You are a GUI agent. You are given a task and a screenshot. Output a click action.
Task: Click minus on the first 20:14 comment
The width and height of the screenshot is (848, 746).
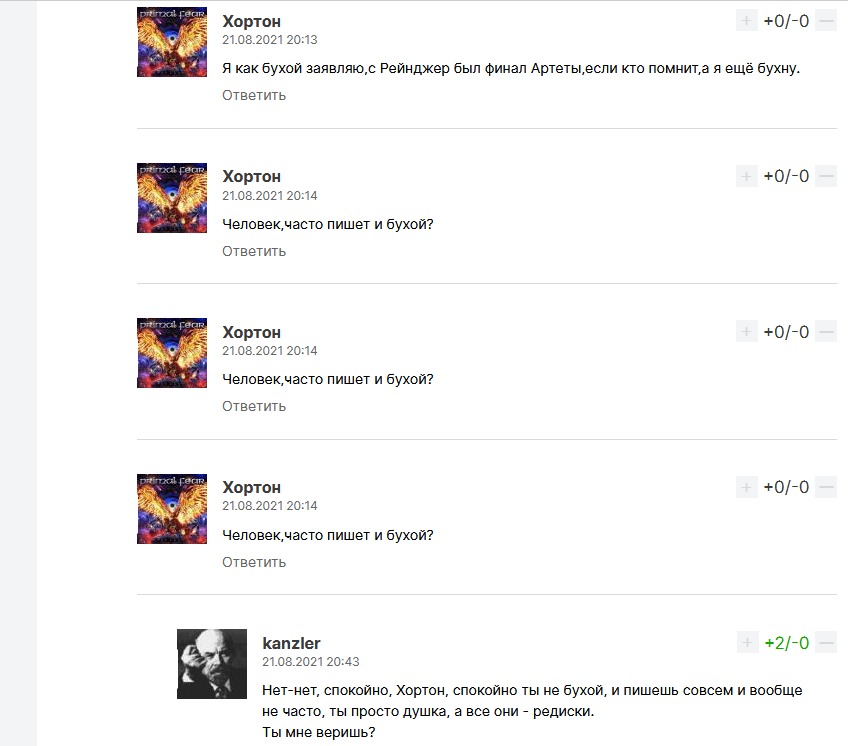[x=826, y=176]
